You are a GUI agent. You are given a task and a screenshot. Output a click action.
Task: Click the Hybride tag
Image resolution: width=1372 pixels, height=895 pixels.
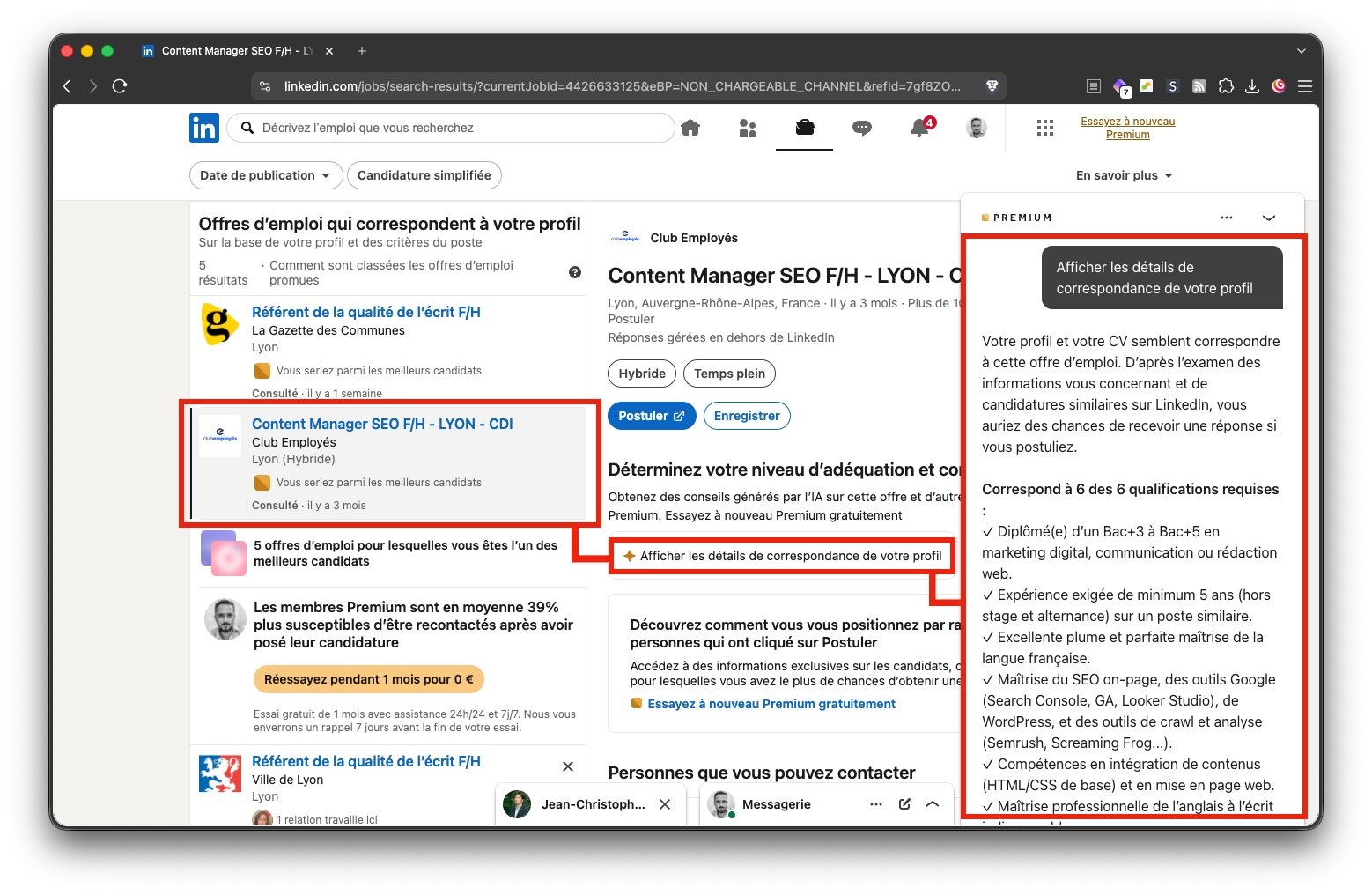(642, 374)
